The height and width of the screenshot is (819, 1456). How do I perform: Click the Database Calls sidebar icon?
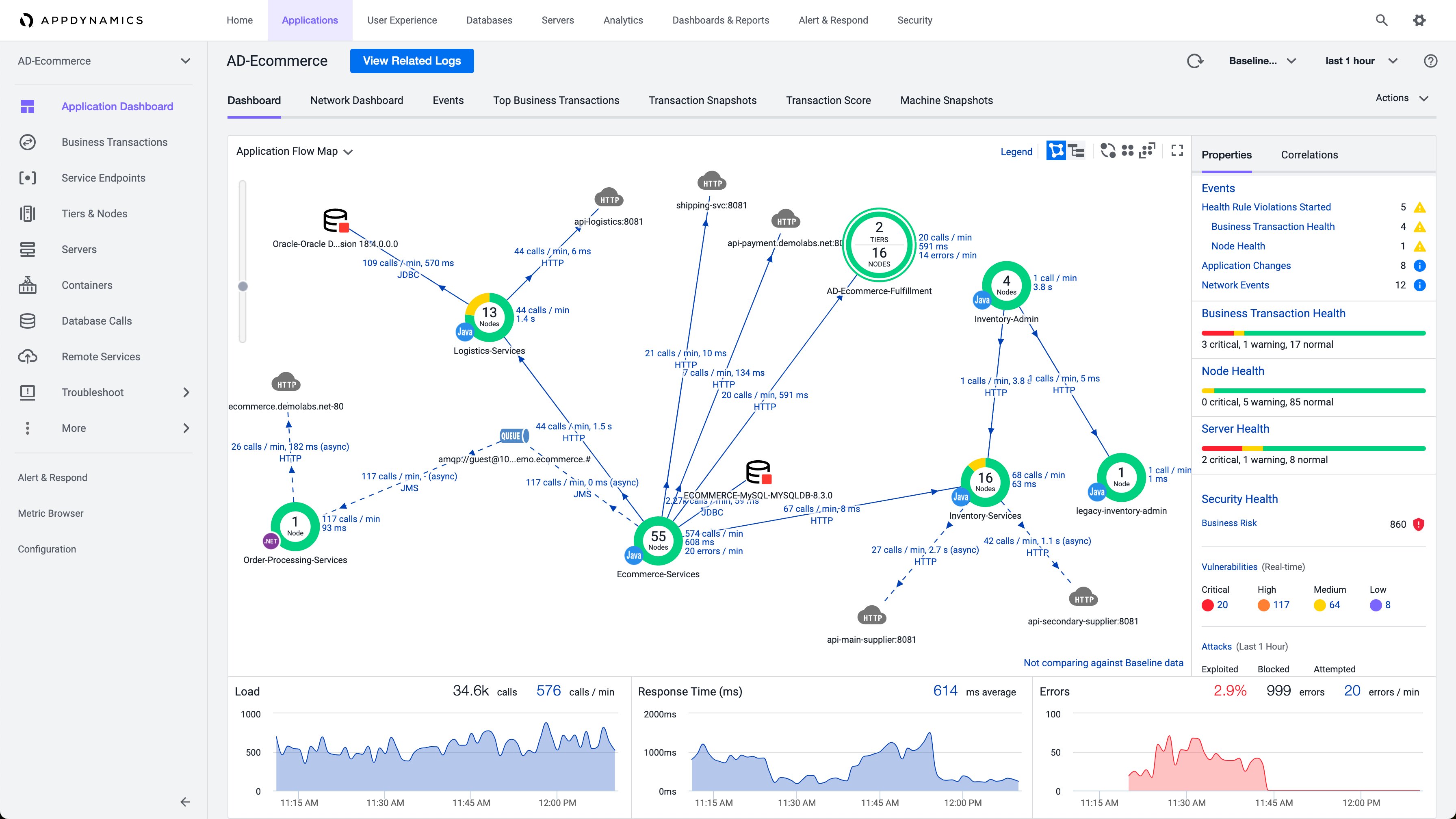click(28, 321)
